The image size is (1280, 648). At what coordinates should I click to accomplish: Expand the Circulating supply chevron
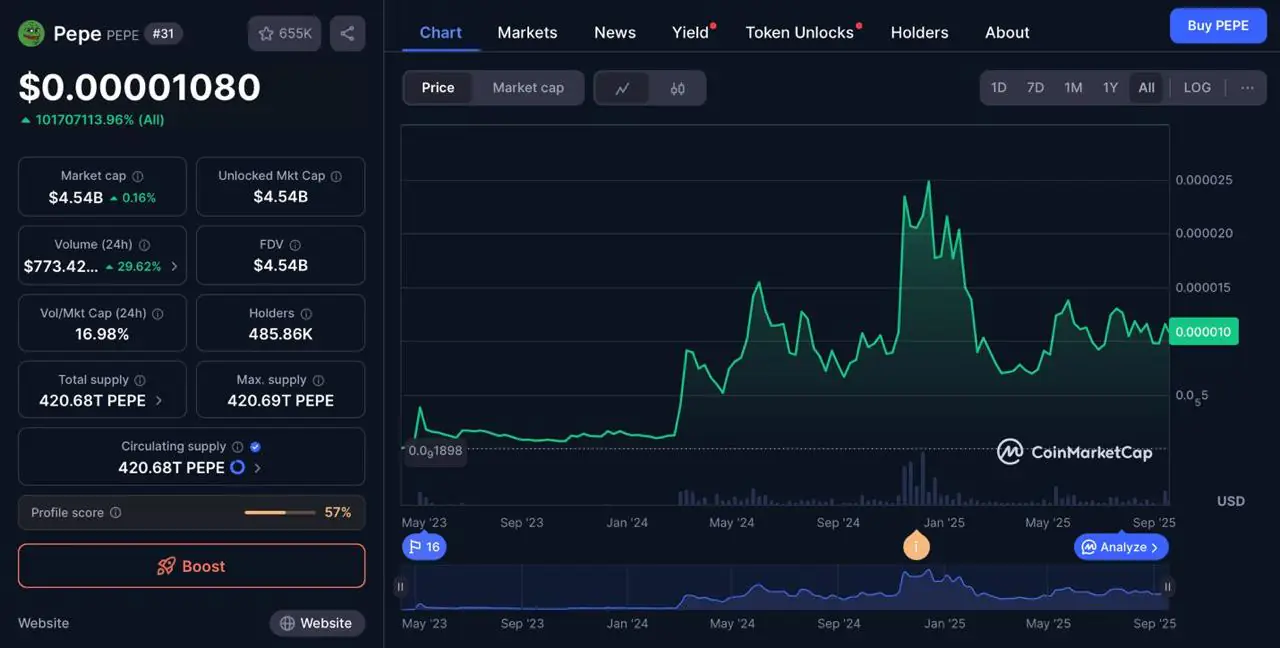point(258,468)
